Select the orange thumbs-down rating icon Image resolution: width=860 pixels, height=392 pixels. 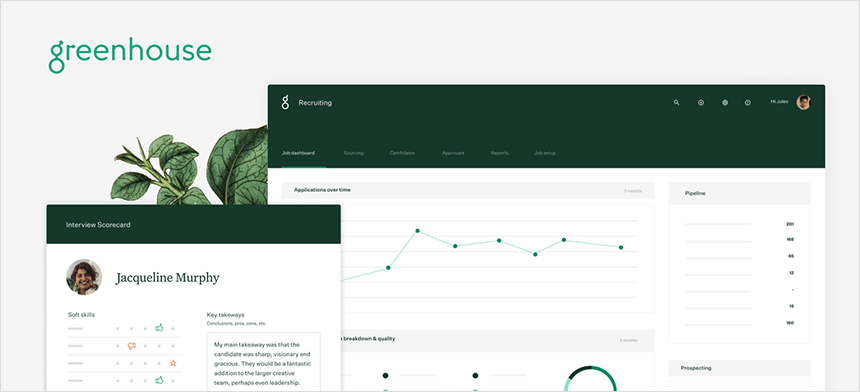pyautogui.click(x=131, y=346)
